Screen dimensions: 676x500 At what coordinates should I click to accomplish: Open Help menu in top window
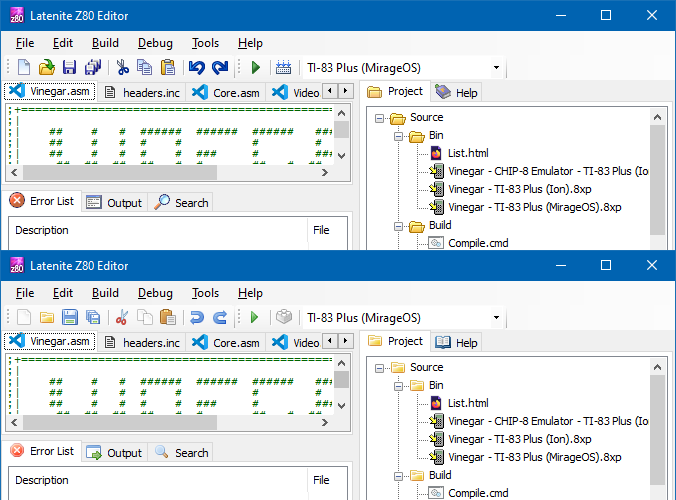[x=250, y=43]
